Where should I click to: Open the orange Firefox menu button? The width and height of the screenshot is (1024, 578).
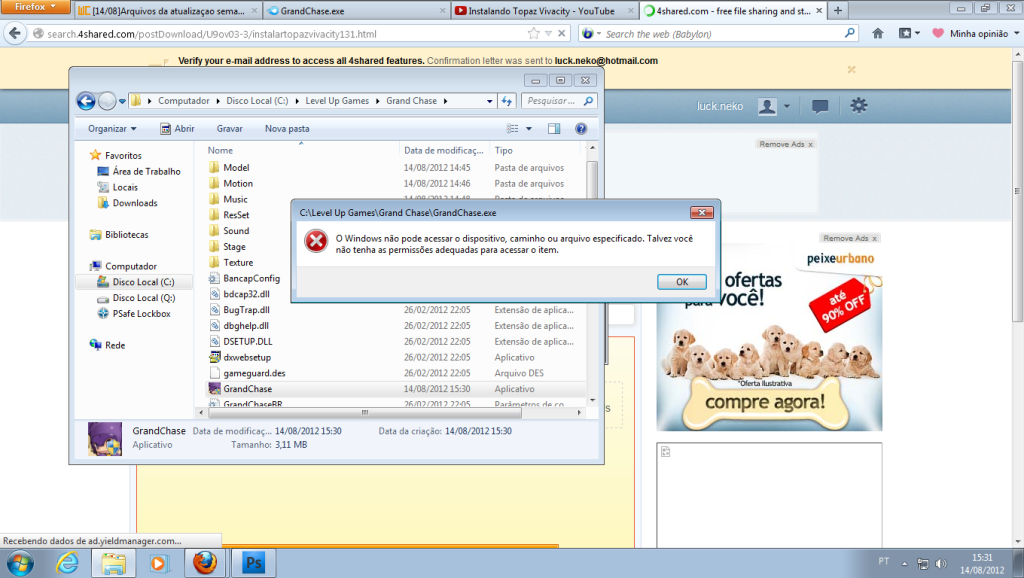36,8
